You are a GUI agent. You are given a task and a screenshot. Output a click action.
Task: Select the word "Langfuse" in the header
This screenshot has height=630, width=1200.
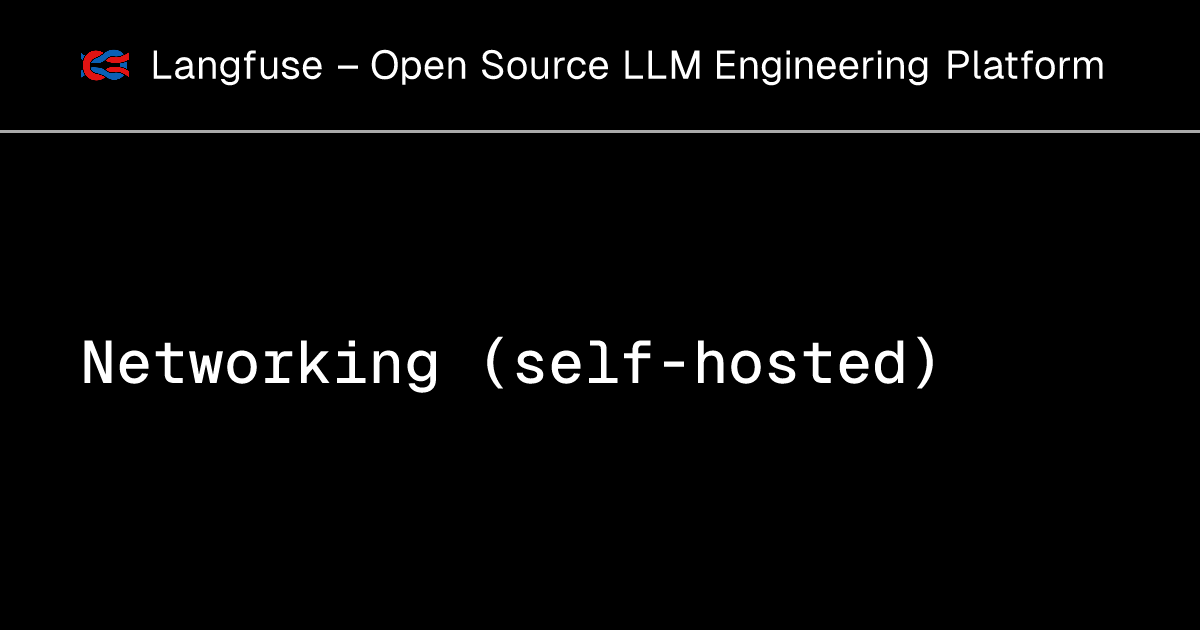click(237, 67)
